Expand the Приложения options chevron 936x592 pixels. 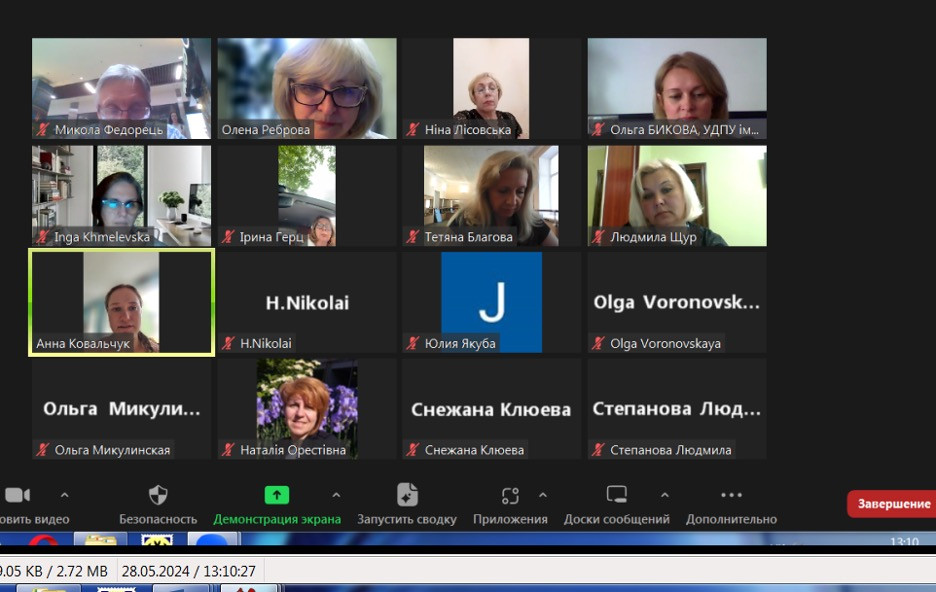[x=543, y=495]
